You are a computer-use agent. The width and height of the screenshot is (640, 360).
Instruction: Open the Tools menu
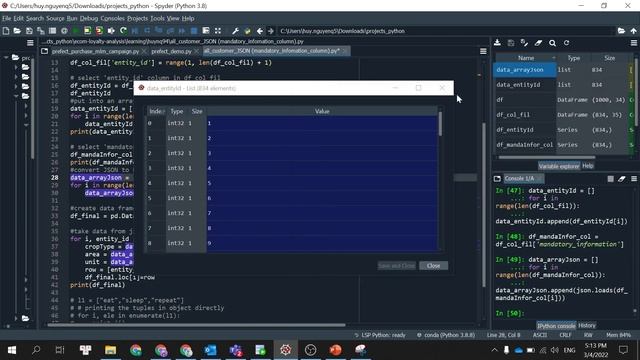157,18
